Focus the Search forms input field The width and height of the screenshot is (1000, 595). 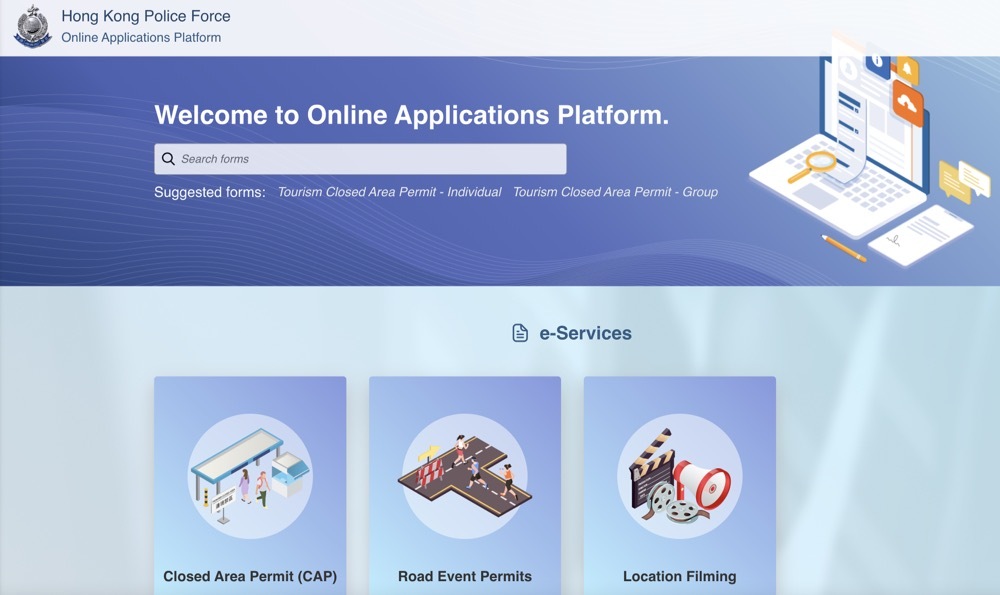(x=360, y=159)
